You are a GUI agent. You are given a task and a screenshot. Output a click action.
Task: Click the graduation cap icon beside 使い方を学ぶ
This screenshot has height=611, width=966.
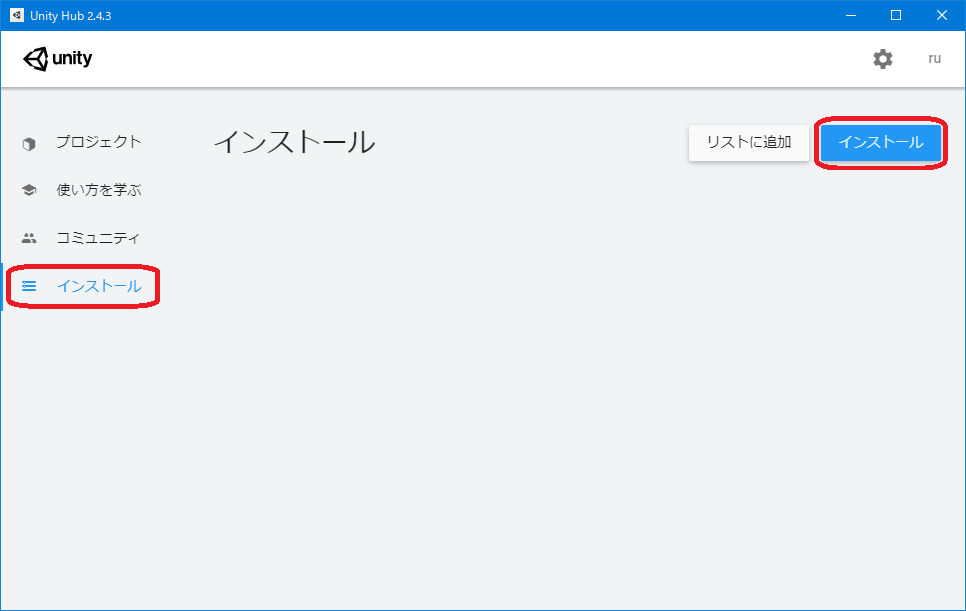29,190
